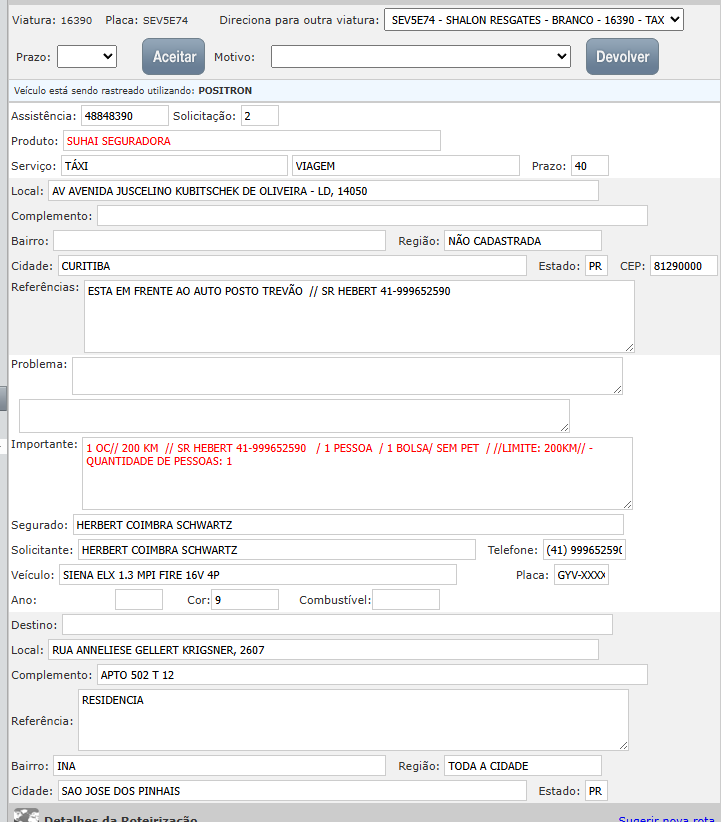The image size is (725, 822).
Task: Select the Telefone field
Action: [x=584, y=550]
